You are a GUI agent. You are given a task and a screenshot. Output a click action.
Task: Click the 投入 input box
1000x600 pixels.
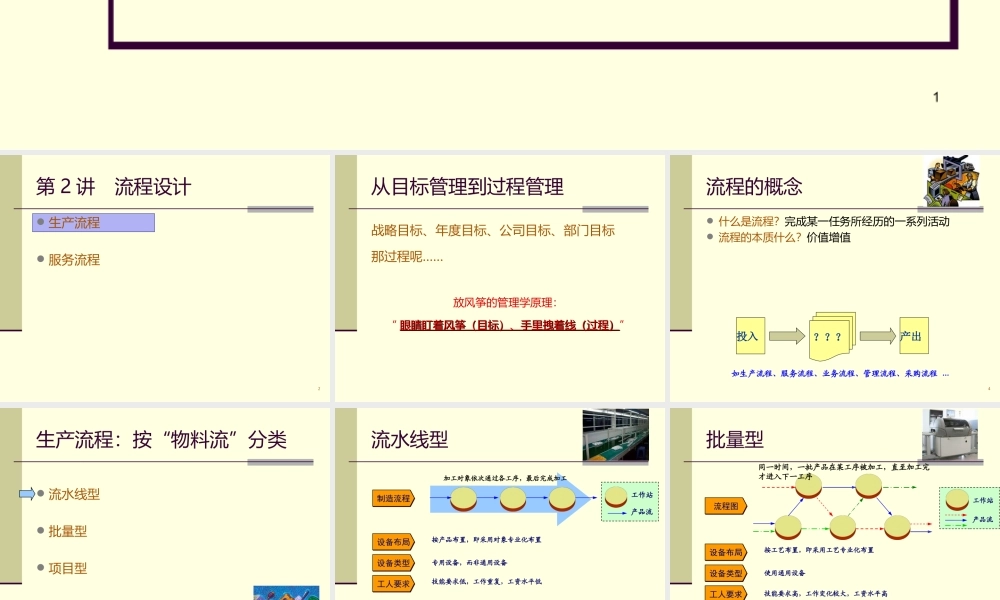[x=748, y=336]
